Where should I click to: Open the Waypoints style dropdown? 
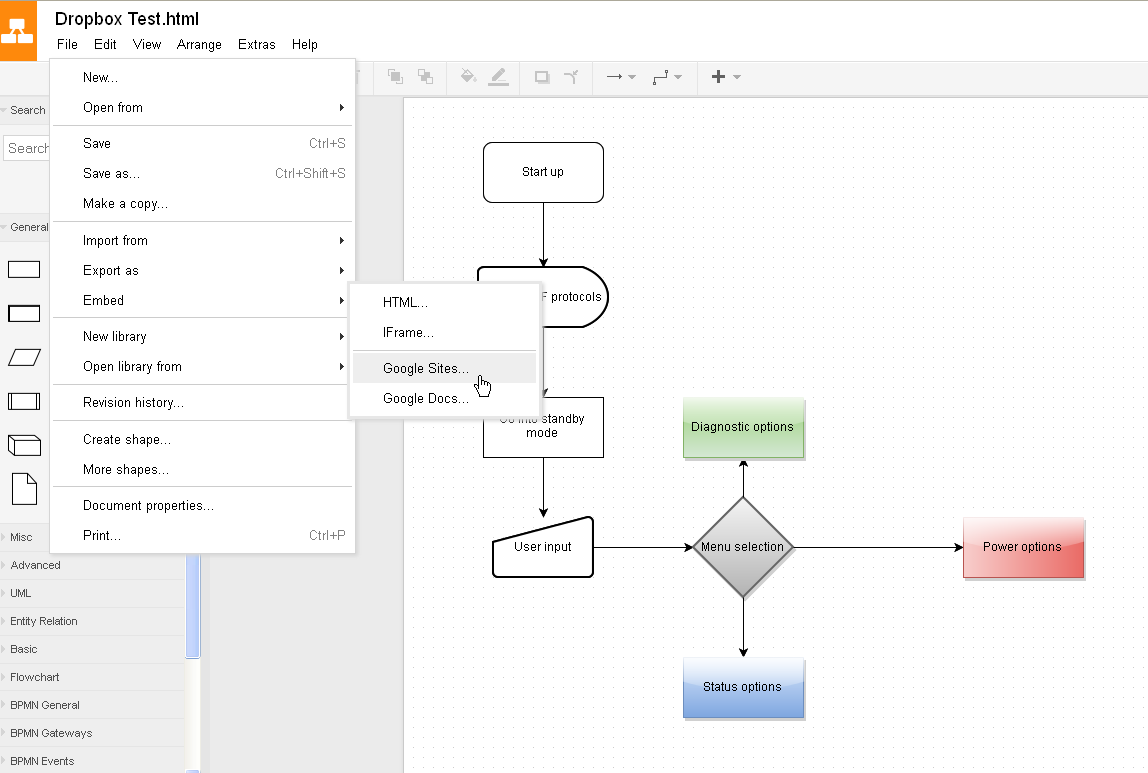click(x=667, y=76)
